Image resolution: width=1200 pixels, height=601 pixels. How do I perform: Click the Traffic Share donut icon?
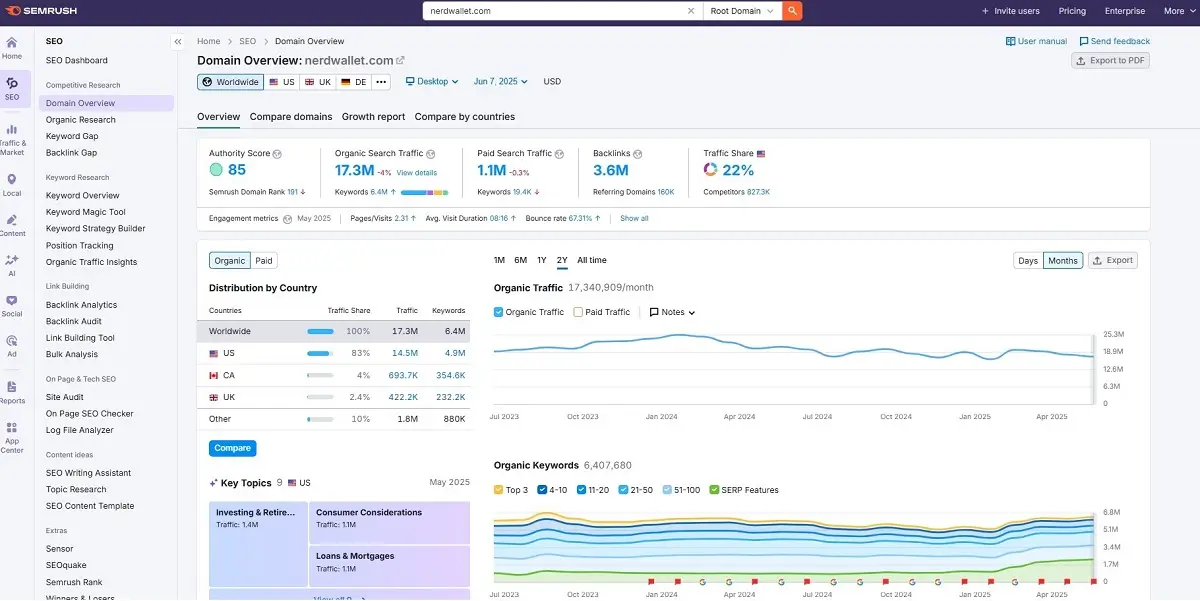point(711,171)
